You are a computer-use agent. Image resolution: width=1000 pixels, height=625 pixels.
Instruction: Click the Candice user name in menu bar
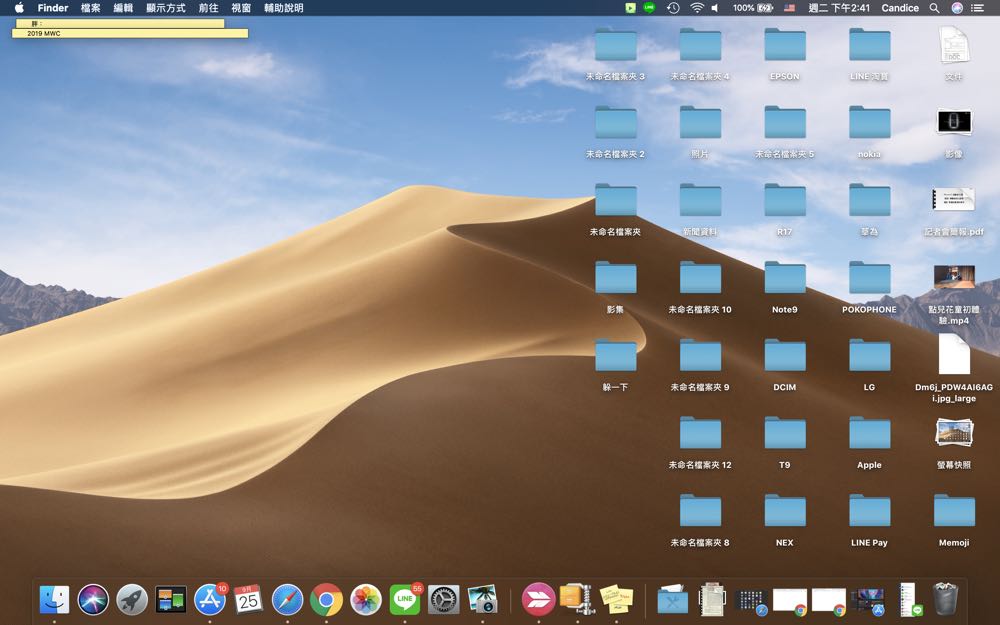900,8
